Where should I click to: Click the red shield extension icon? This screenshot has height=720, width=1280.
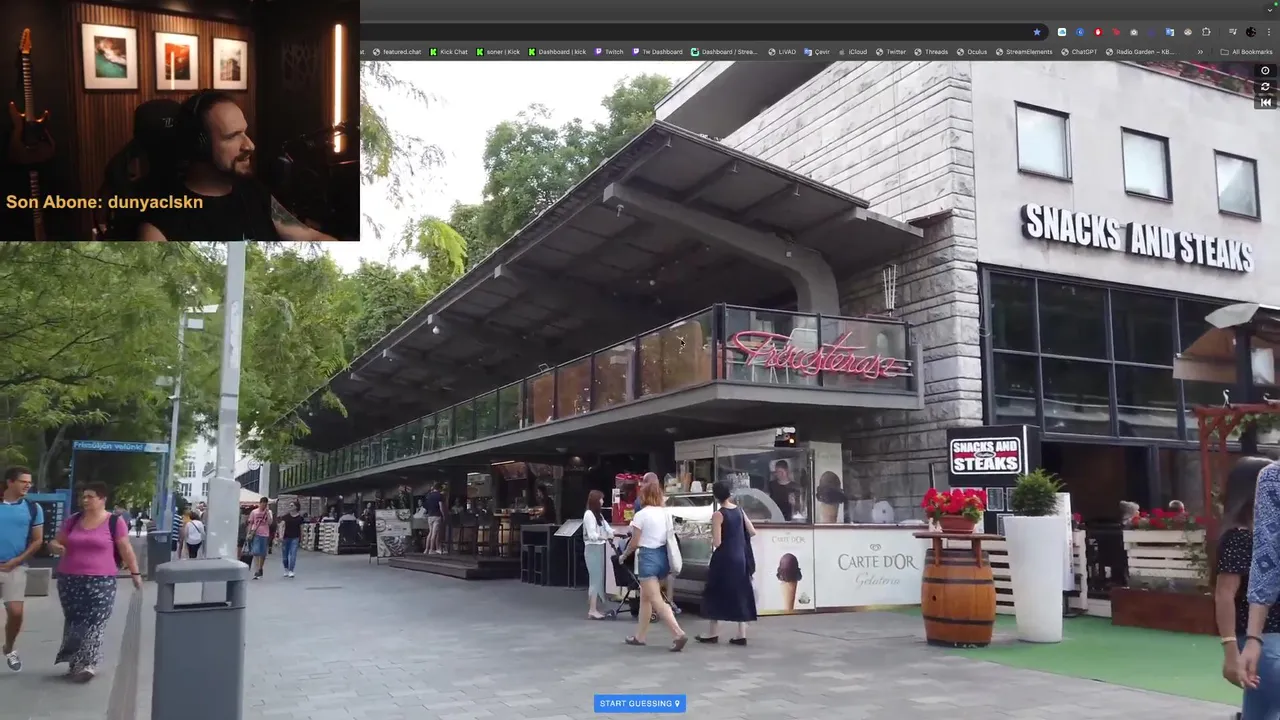[x=1098, y=32]
